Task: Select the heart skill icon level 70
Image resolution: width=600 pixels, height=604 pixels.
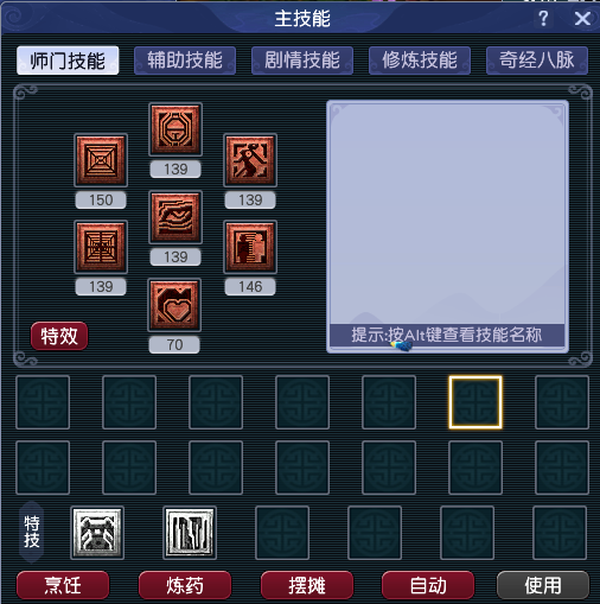Action: [175, 305]
